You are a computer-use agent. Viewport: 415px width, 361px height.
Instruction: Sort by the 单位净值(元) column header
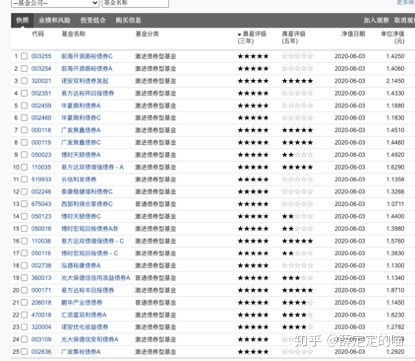tap(393, 37)
